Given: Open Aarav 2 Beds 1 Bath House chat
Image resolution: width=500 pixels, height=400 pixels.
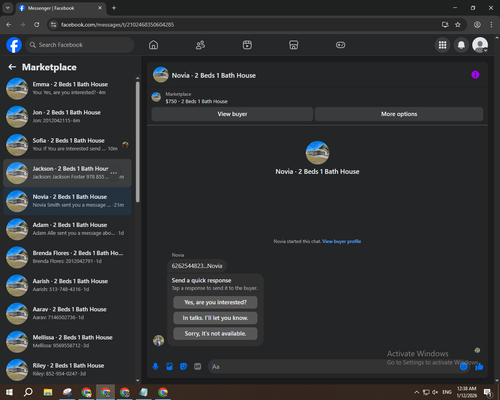Looking at the screenshot, I should coord(68,314).
